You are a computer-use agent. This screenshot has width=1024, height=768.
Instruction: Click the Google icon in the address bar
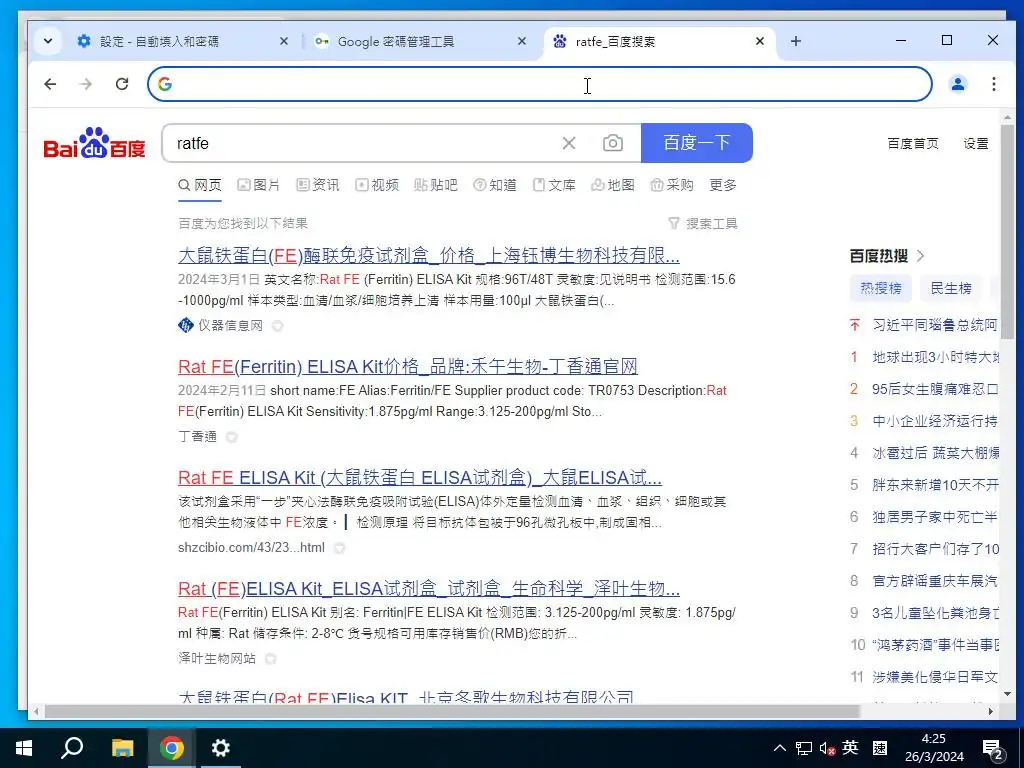(x=165, y=84)
